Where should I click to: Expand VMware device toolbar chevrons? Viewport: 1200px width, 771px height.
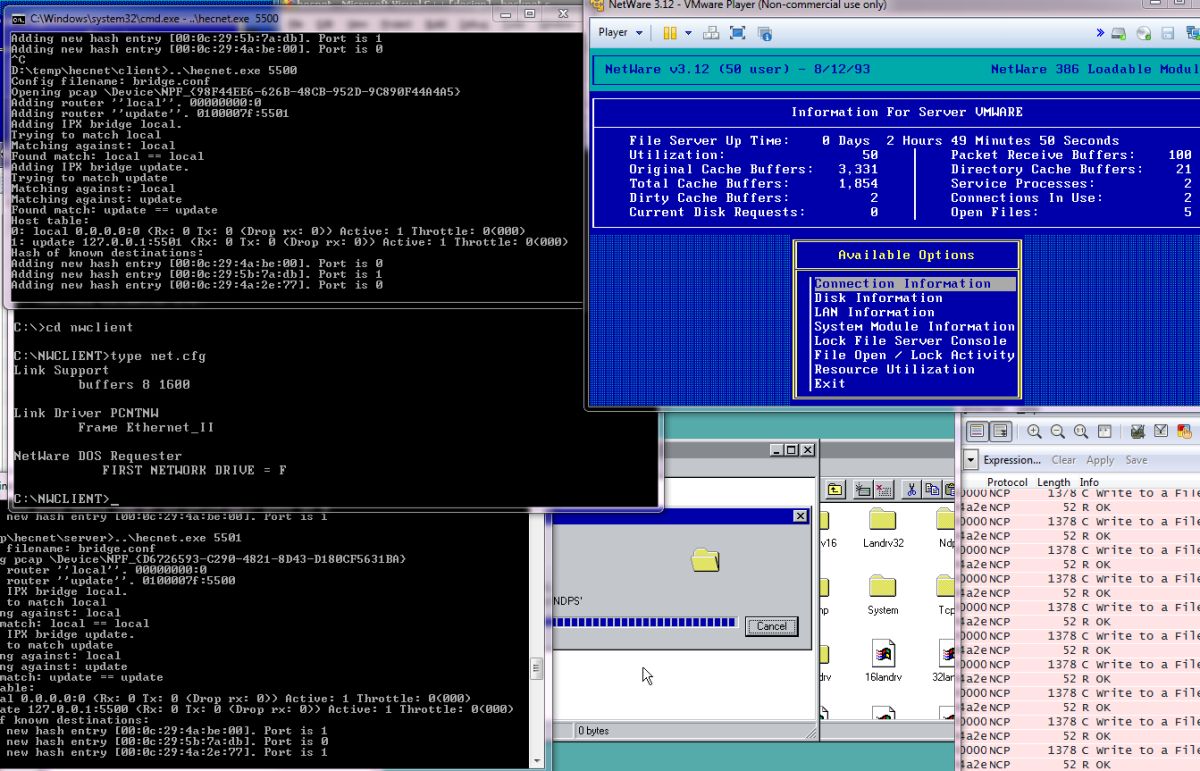point(1101,33)
